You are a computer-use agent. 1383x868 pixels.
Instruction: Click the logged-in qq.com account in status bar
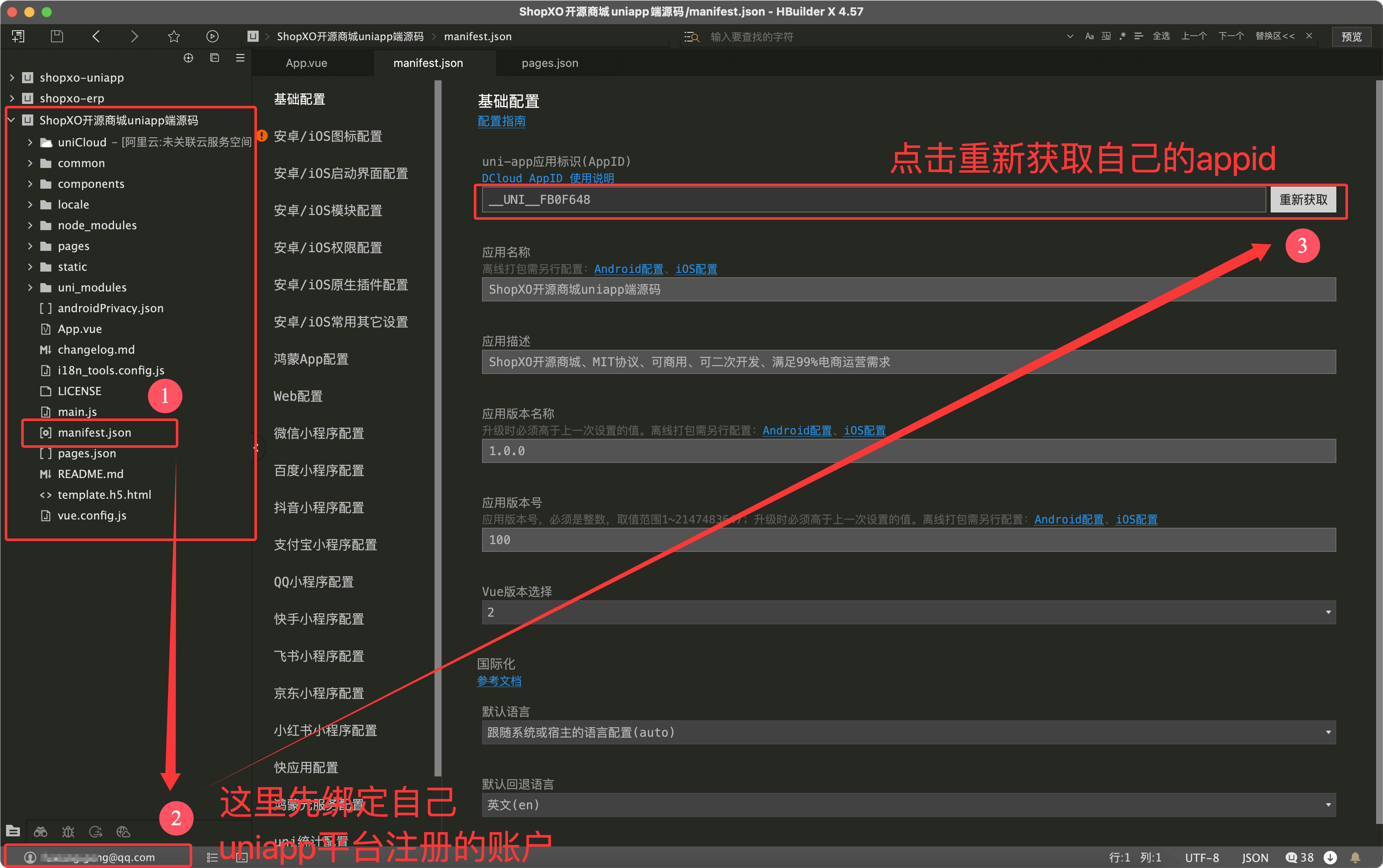tap(90, 857)
